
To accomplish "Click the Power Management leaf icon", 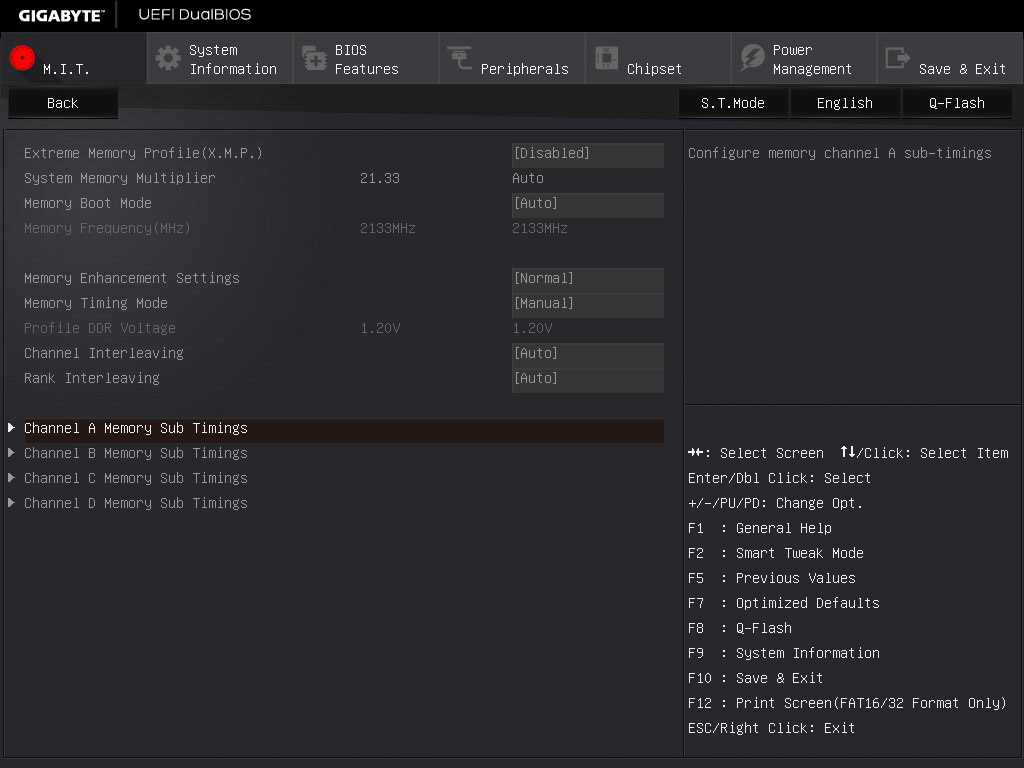I will [x=752, y=58].
